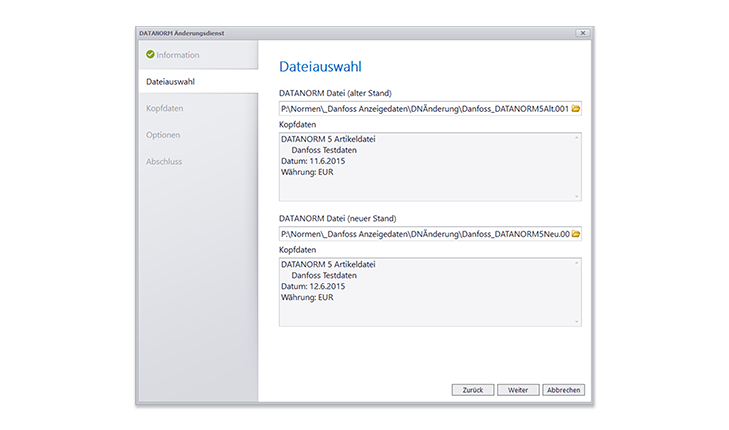Screen dimensions: 729x430
Task: Click the 'DATANORM Datei (neuer Stand)' label
Action: [x=338, y=218]
